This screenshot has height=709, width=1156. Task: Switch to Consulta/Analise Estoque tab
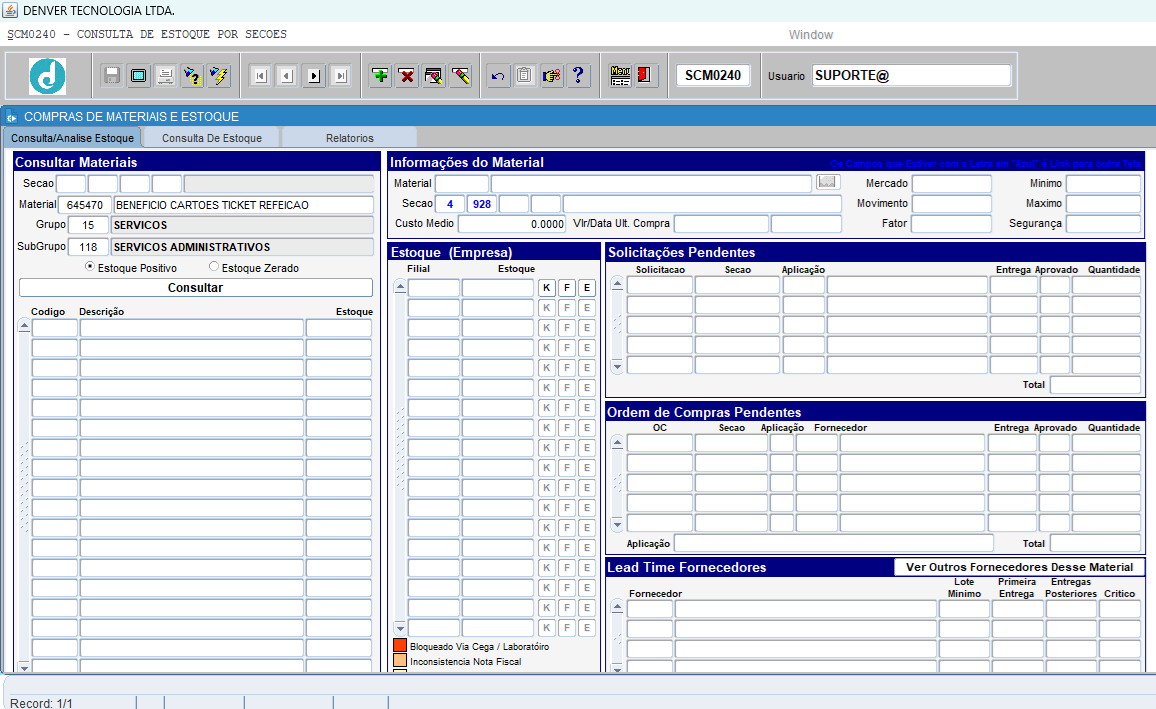[x=72, y=138]
